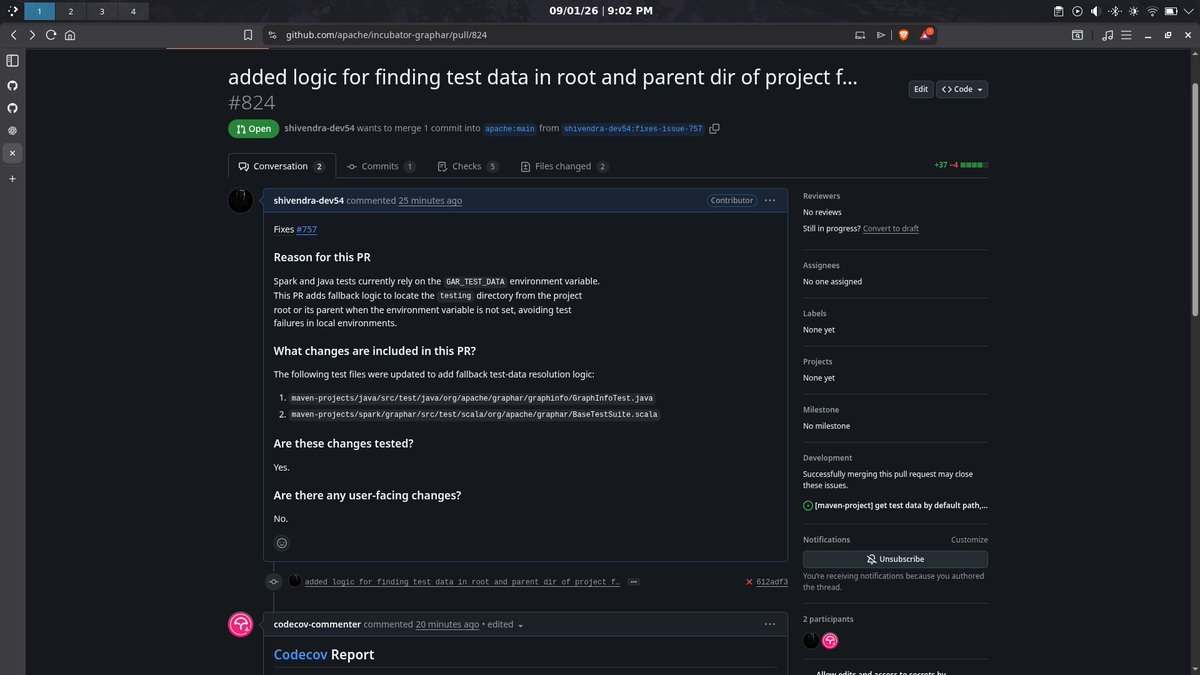Click codecov participant avatar in sidebar

[830, 641]
